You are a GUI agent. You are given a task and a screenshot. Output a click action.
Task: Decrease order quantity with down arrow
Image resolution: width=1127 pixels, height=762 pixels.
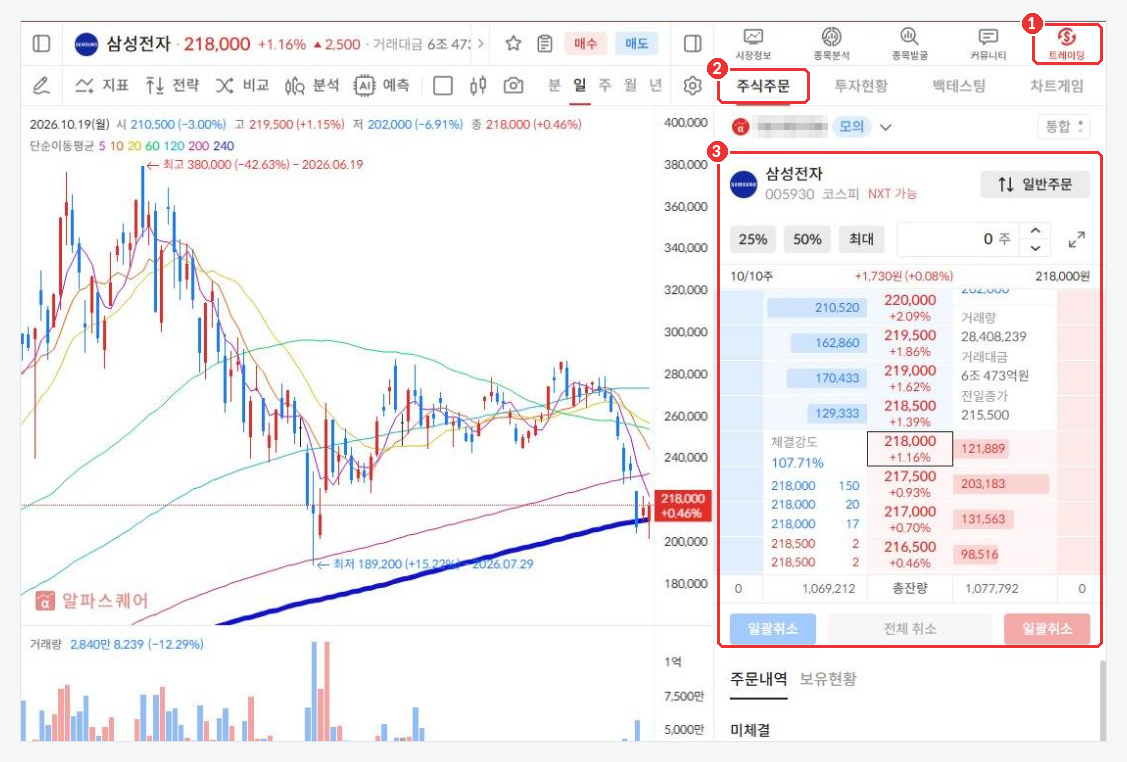coord(1035,248)
